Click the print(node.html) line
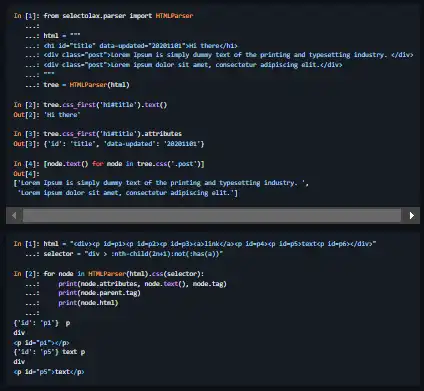This screenshot has width=424, height=391. [x=88, y=303]
